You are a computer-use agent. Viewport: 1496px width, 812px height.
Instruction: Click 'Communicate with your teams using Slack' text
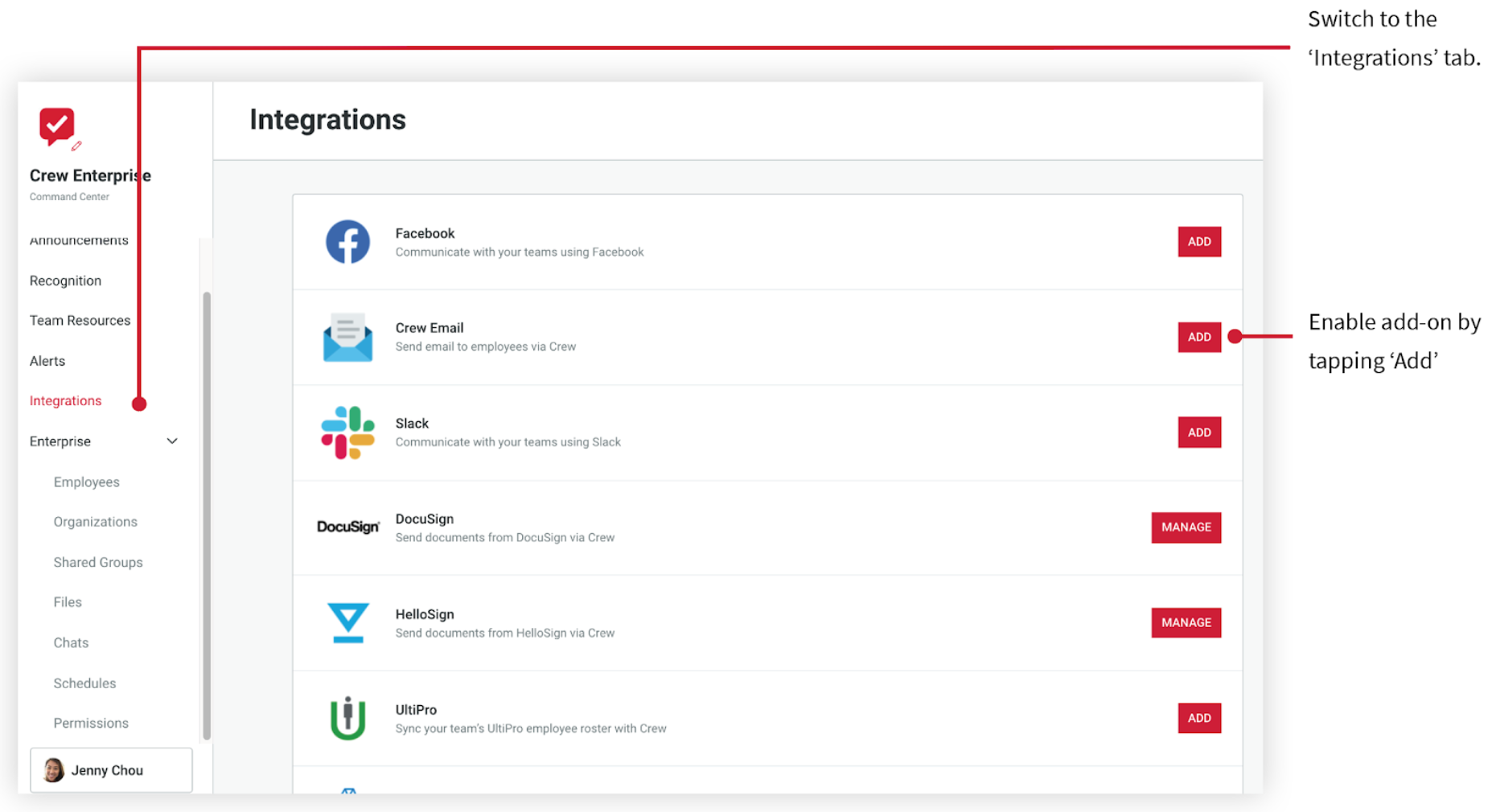click(x=508, y=442)
